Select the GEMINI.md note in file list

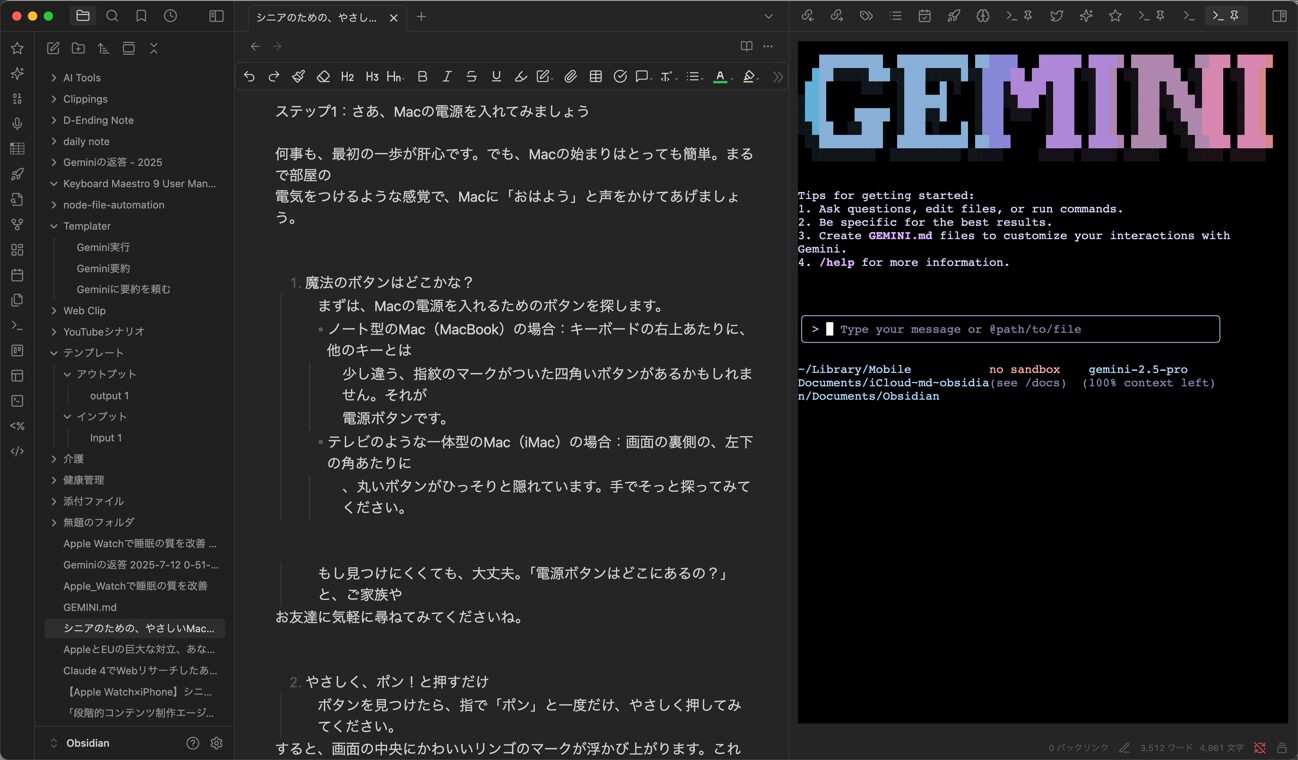[x=90, y=607]
